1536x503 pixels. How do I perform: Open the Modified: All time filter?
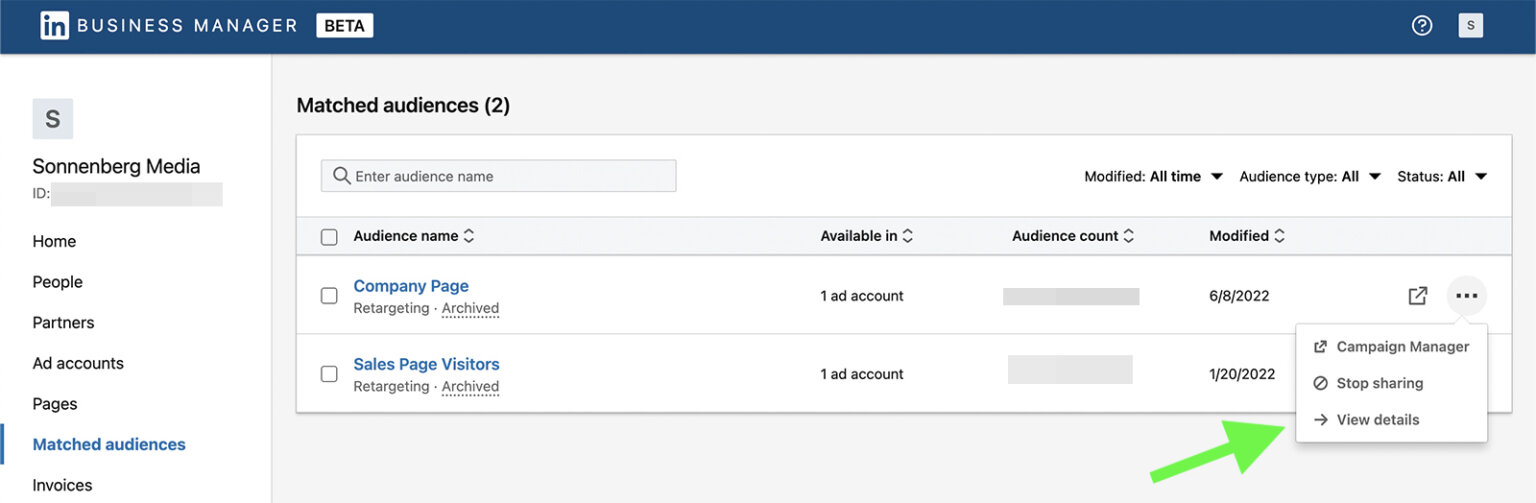click(x=1154, y=176)
